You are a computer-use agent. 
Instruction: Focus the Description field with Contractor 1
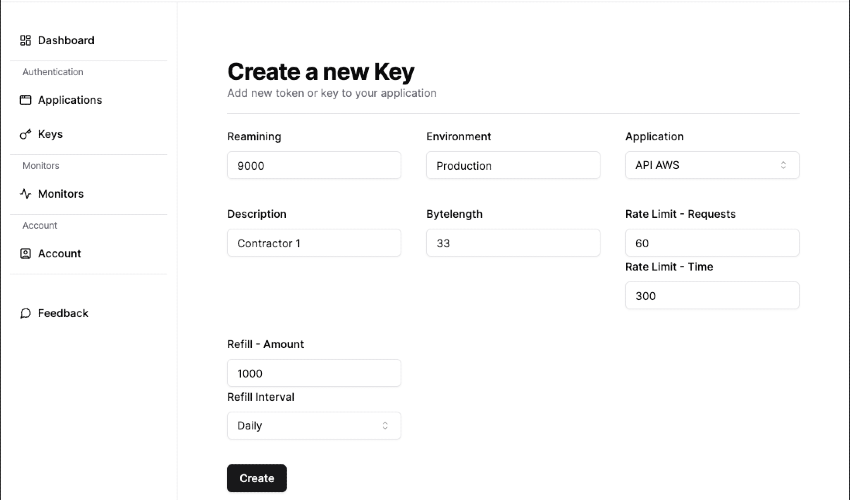[314, 243]
